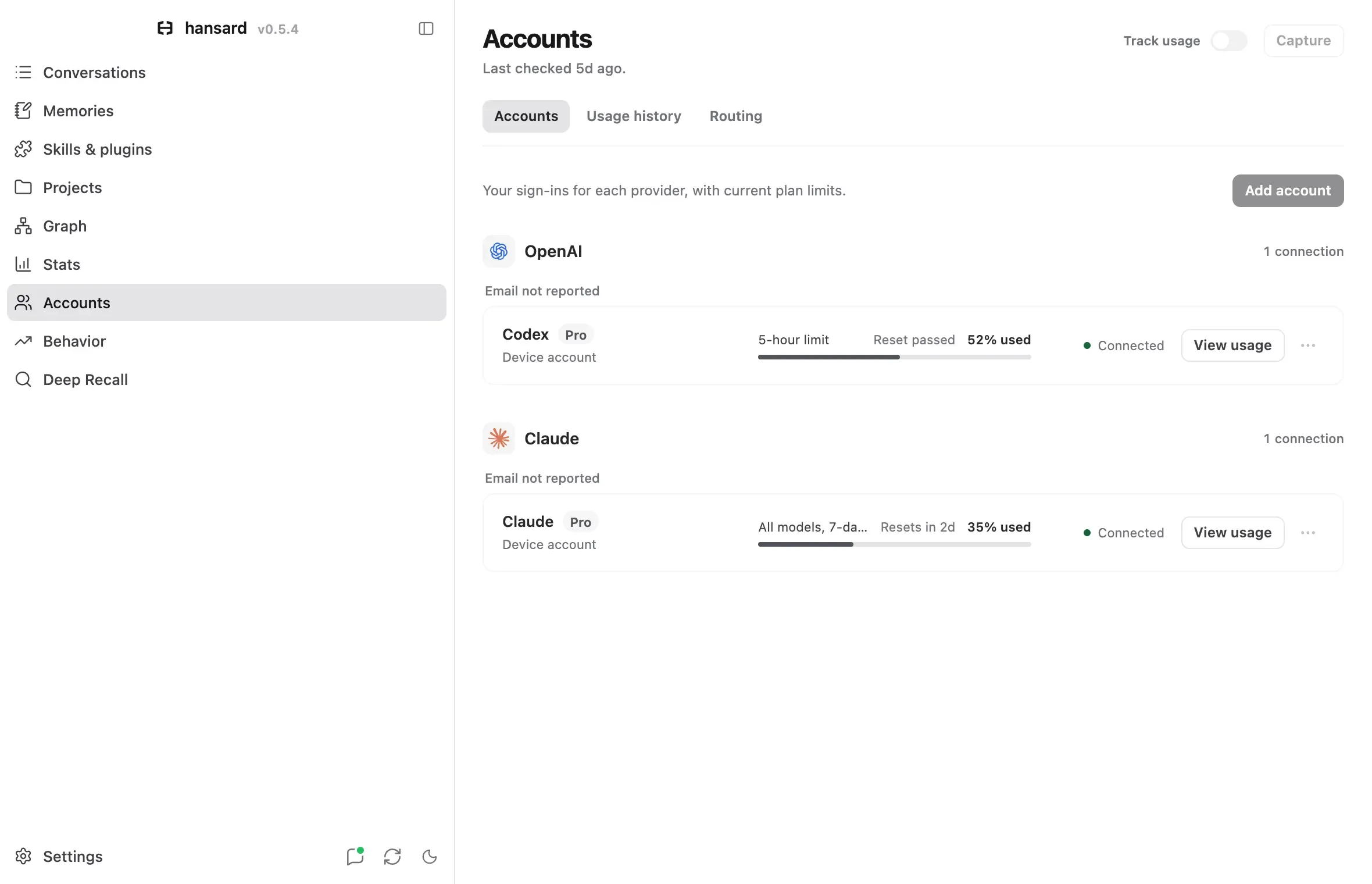The height and width of the screenshot is (884, 1372).
Task: Click the Pro badge next to Codex
Action: pyautogui.click(x=576, y=335)
